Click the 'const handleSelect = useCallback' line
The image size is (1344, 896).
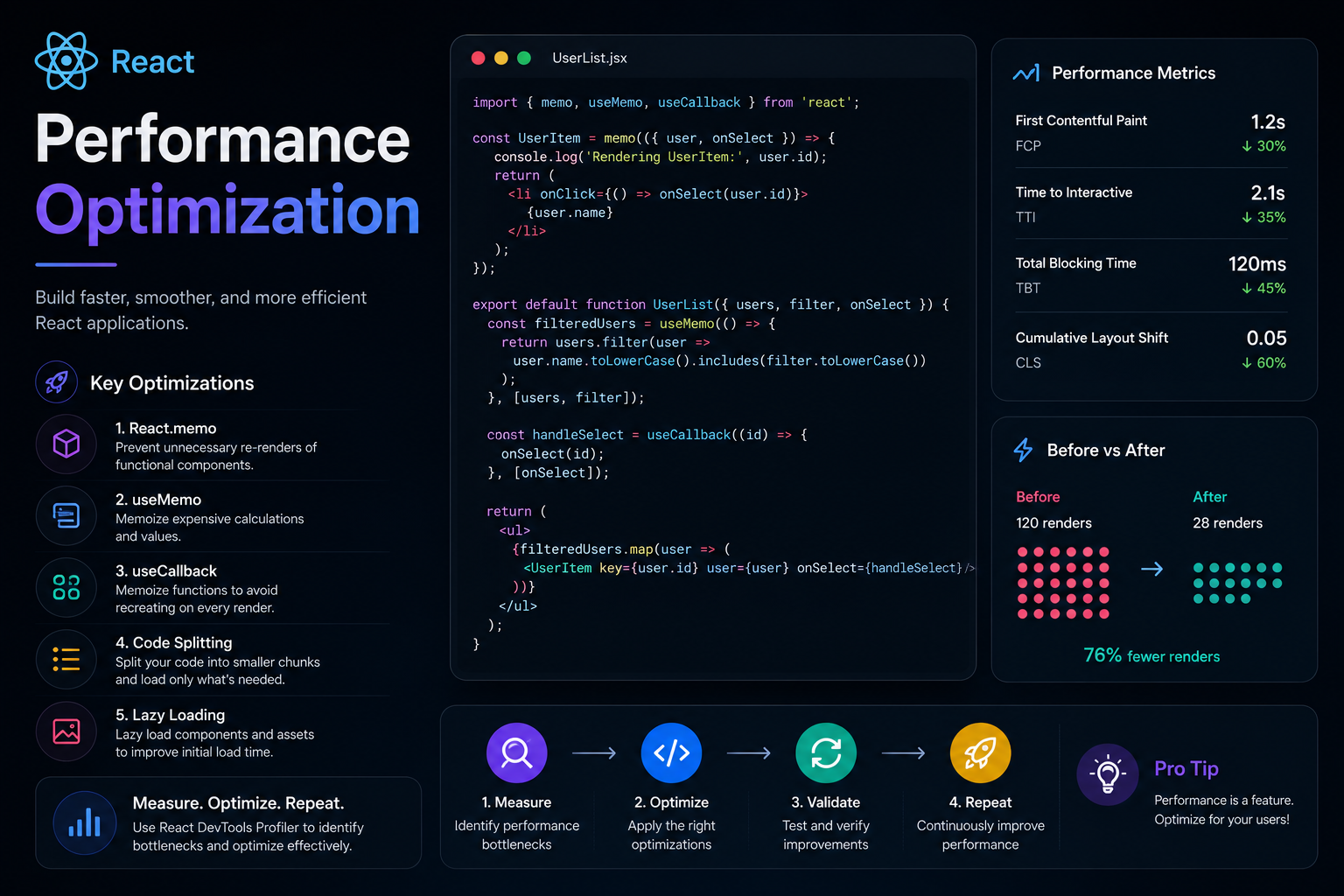pos(647,435)
